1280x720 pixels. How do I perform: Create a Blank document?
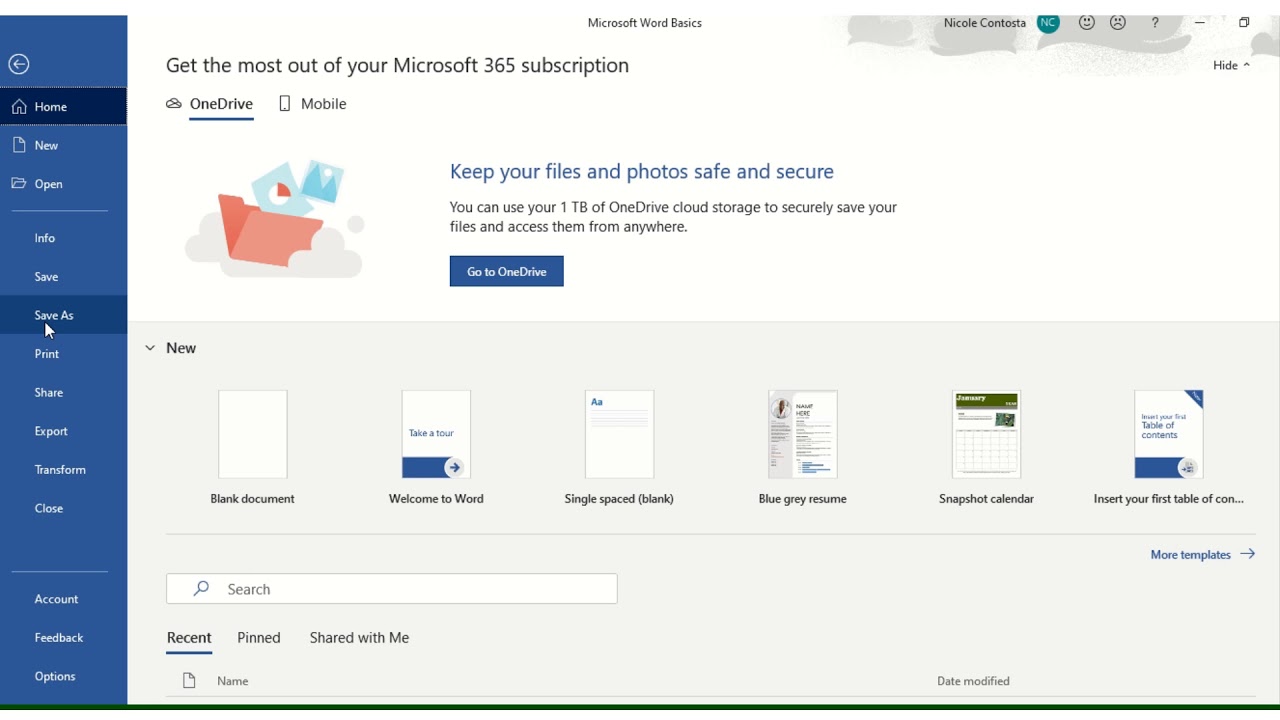pyautogui.click(x=253, y=447)
